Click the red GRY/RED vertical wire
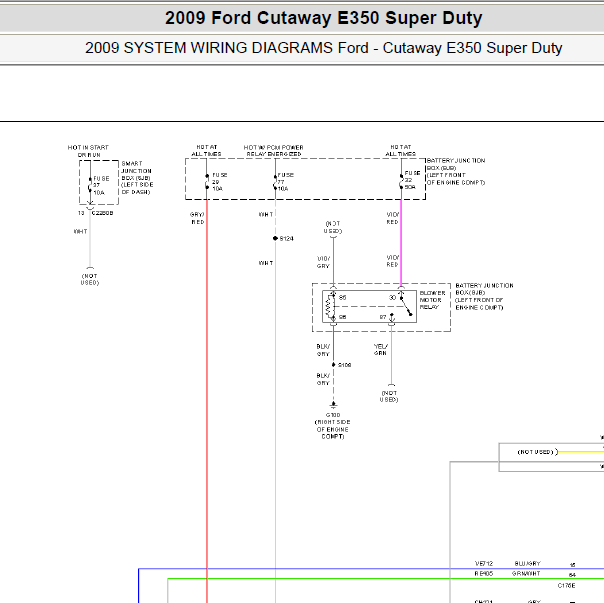Screen dimensions: 604x603 point(207,401)
